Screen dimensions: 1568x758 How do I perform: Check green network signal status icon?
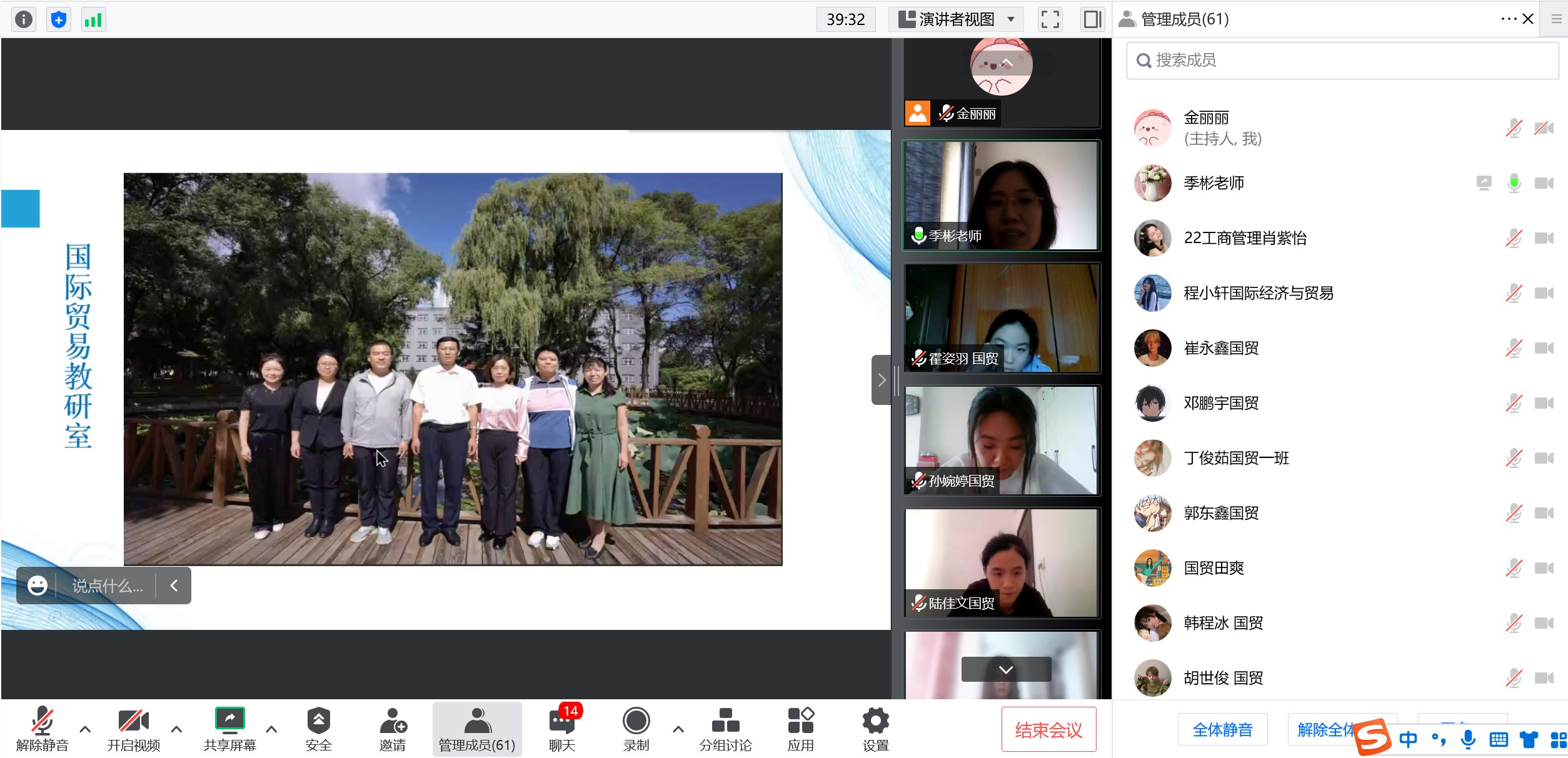(x=93, y=19)
